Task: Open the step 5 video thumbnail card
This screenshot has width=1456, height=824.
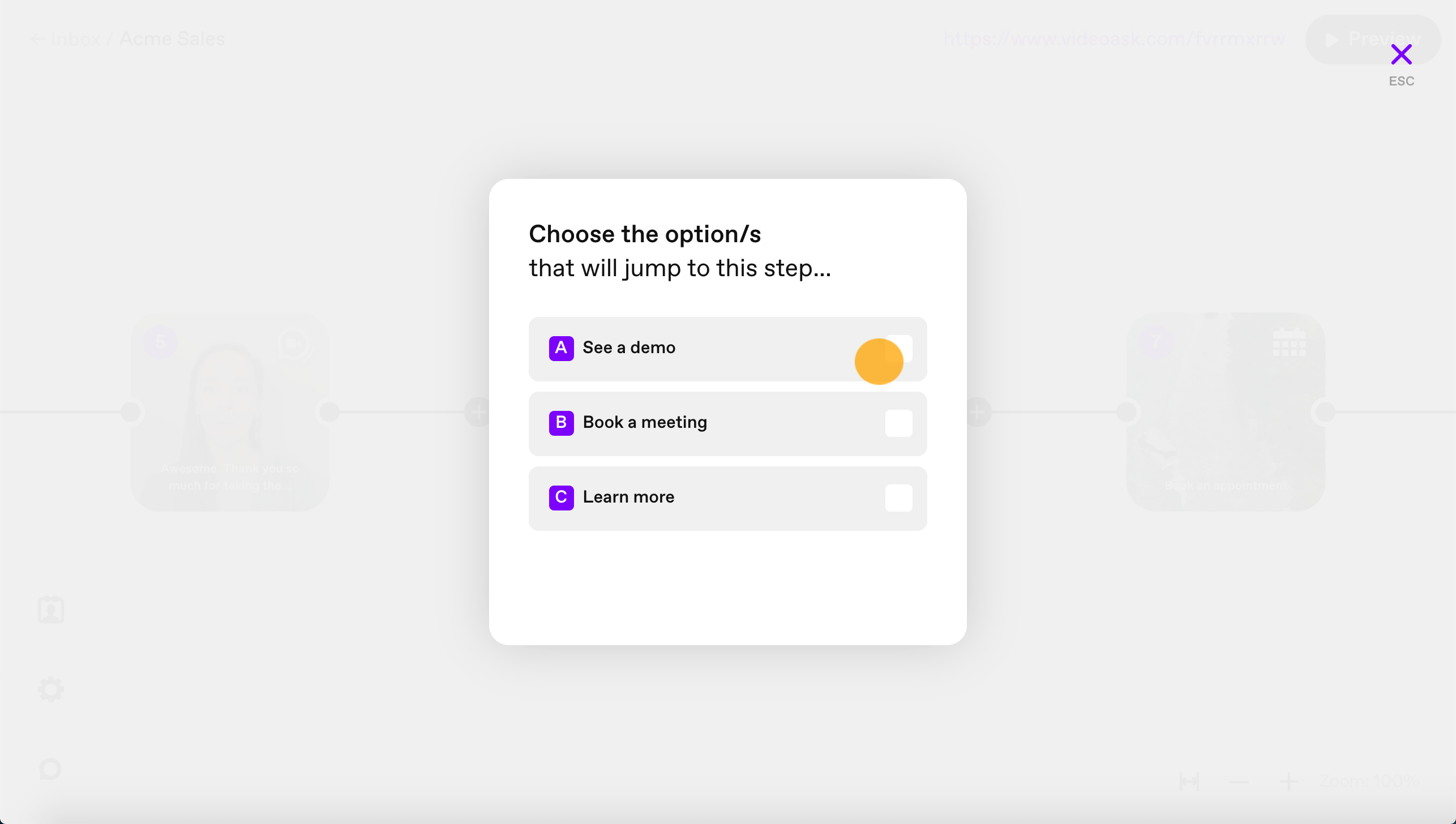Action: click(x=230, y=412)
